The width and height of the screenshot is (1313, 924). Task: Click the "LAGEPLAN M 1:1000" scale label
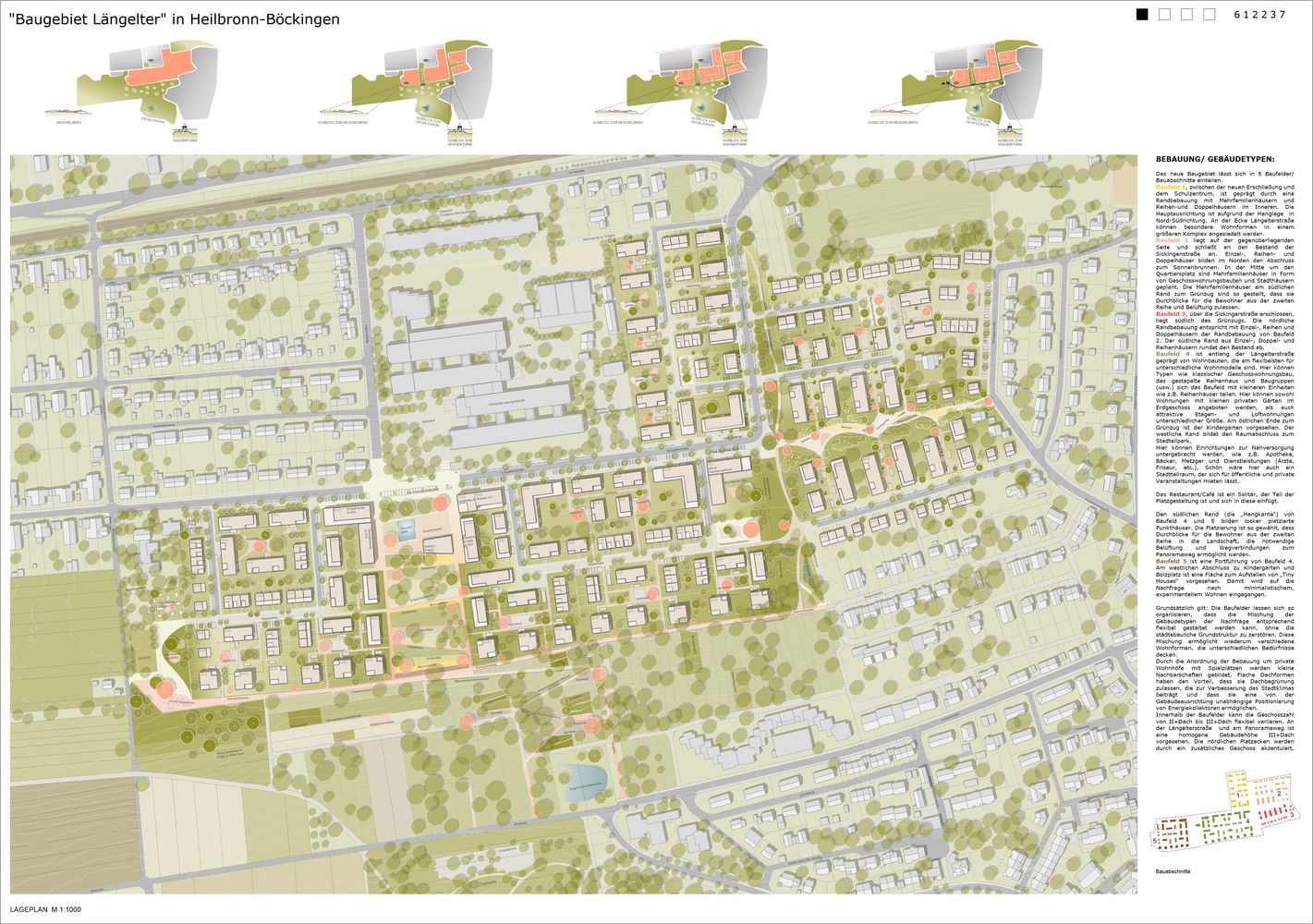tap(45, 911)
